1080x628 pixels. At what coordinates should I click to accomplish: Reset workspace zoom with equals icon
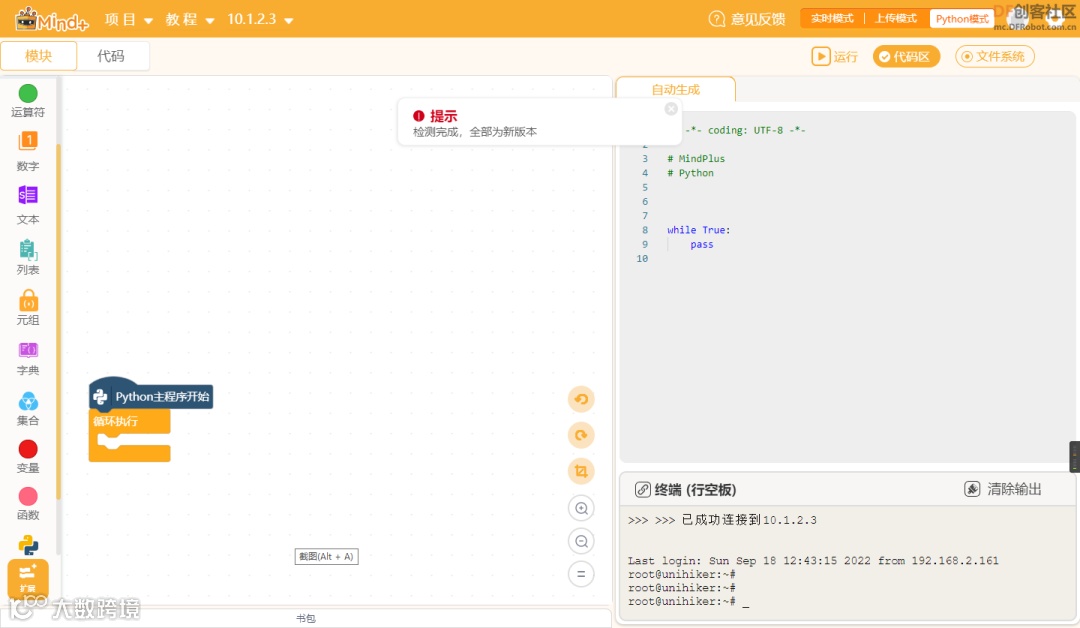point(581,574)
